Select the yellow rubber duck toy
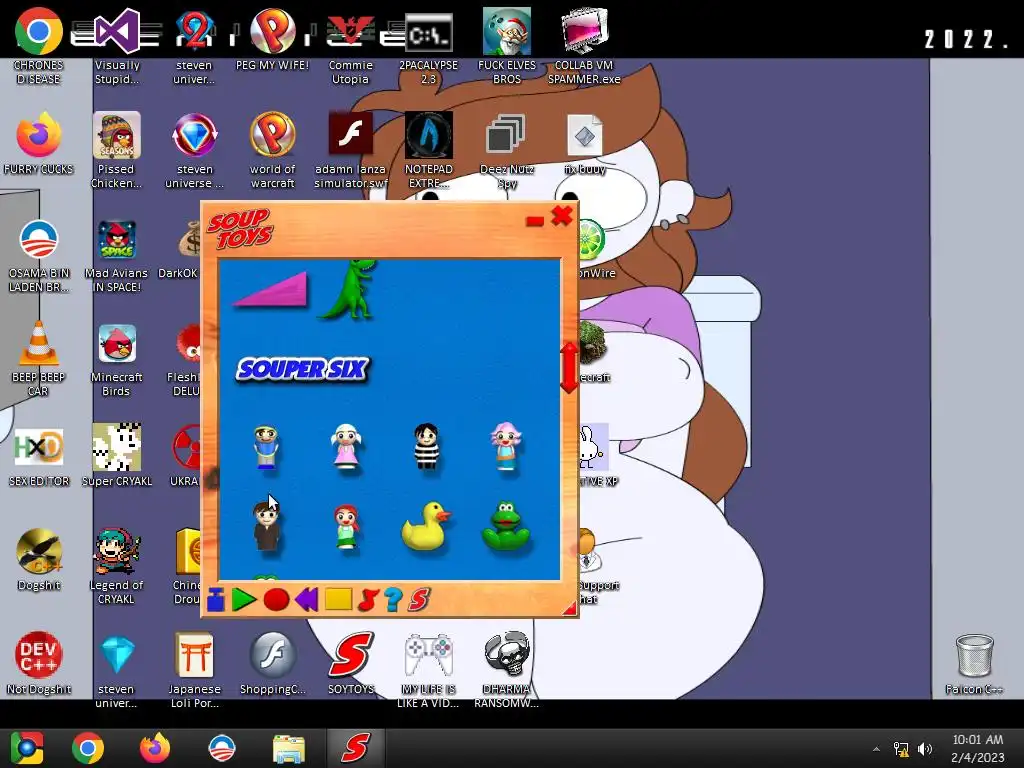Screen dimensions: 1024x768 tap(426, 526)
